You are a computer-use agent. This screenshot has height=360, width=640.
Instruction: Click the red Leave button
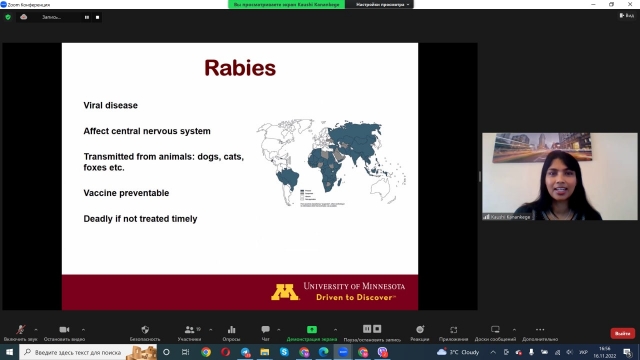tap(622, 333)
